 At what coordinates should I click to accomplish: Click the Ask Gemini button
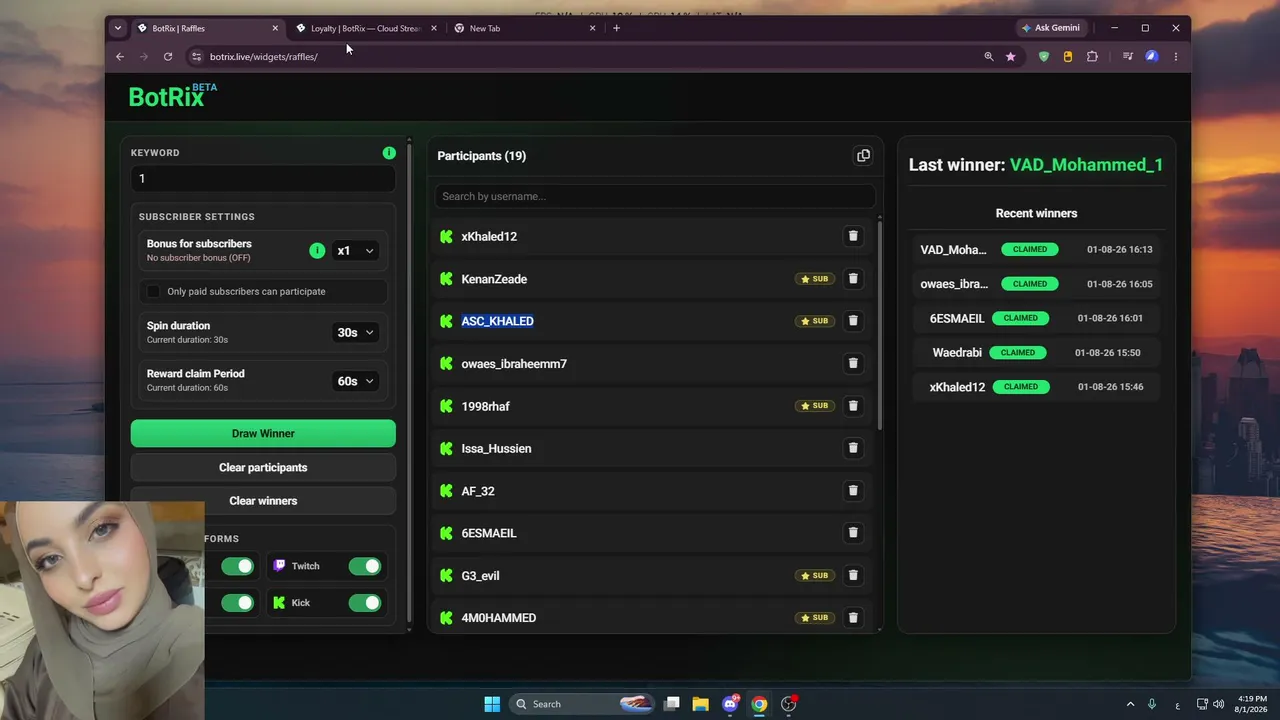tap(1051, 28)
